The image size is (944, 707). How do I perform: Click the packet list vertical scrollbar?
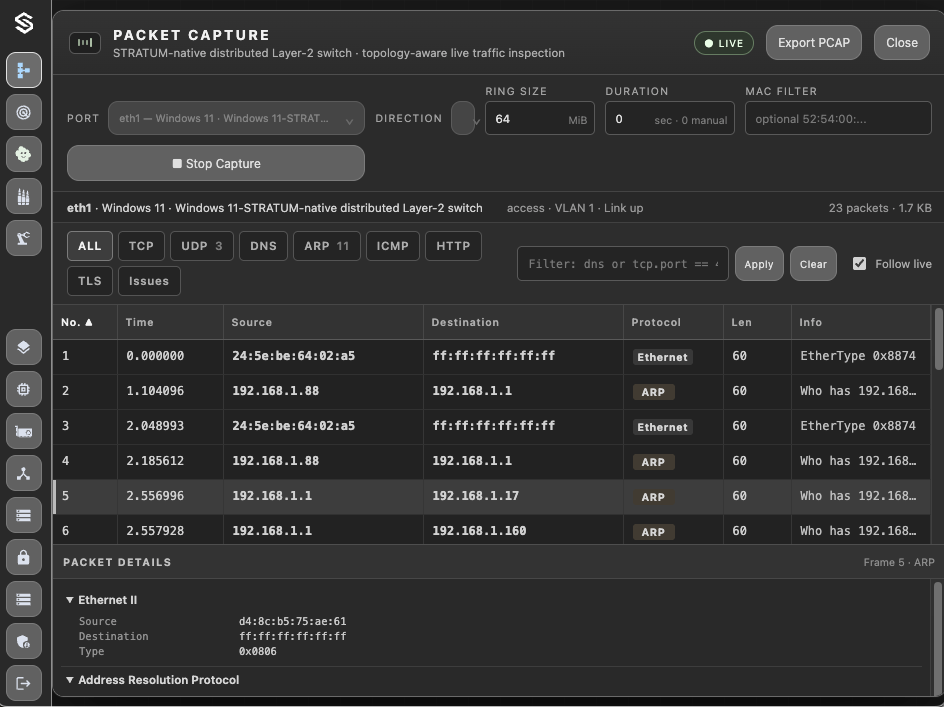[938, 338]
